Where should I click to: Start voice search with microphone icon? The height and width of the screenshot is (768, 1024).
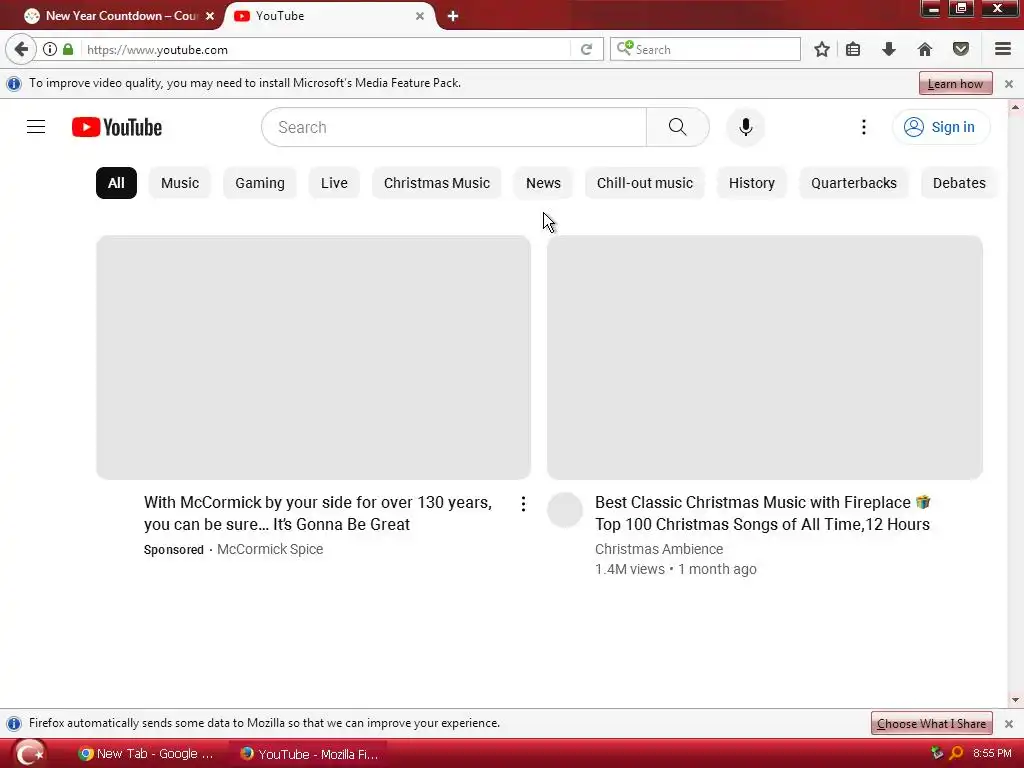pyautogui.click(x=745, y=127)
